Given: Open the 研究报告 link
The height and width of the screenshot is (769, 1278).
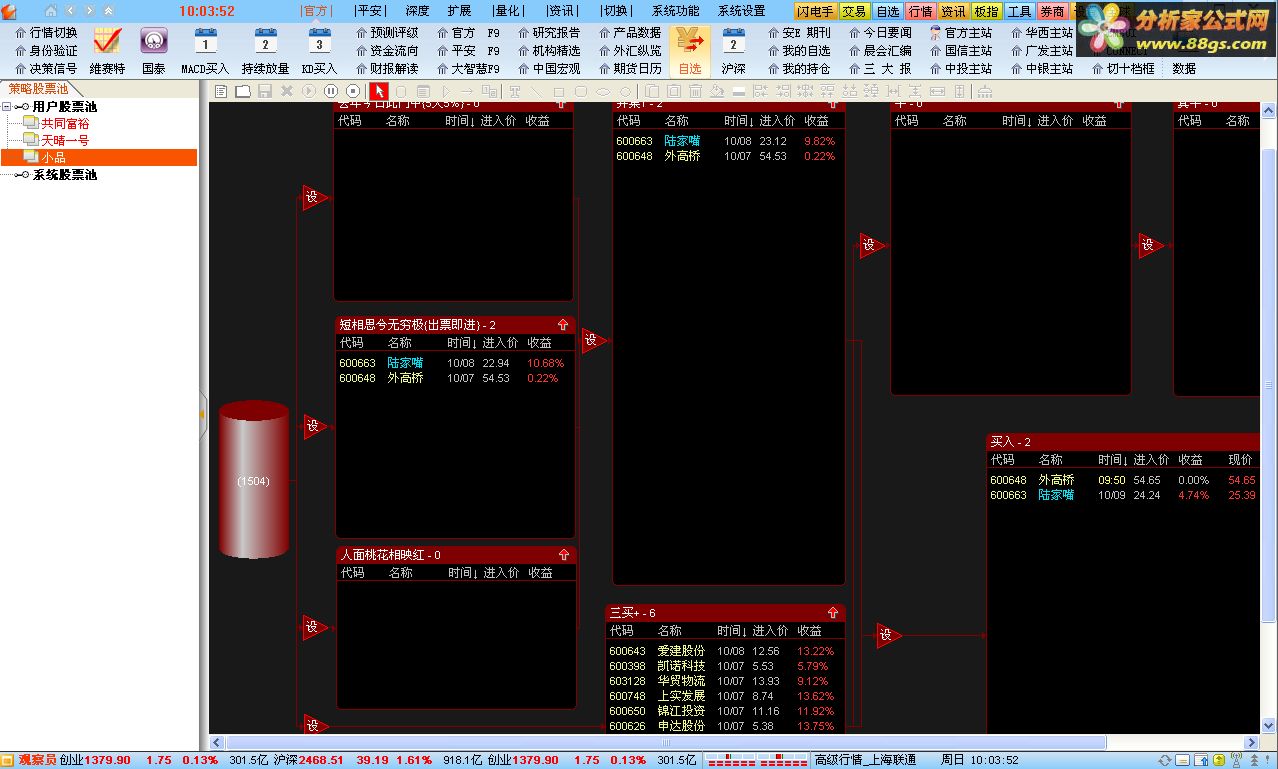Looking at the screenshot, I should (x=549, y=32).
